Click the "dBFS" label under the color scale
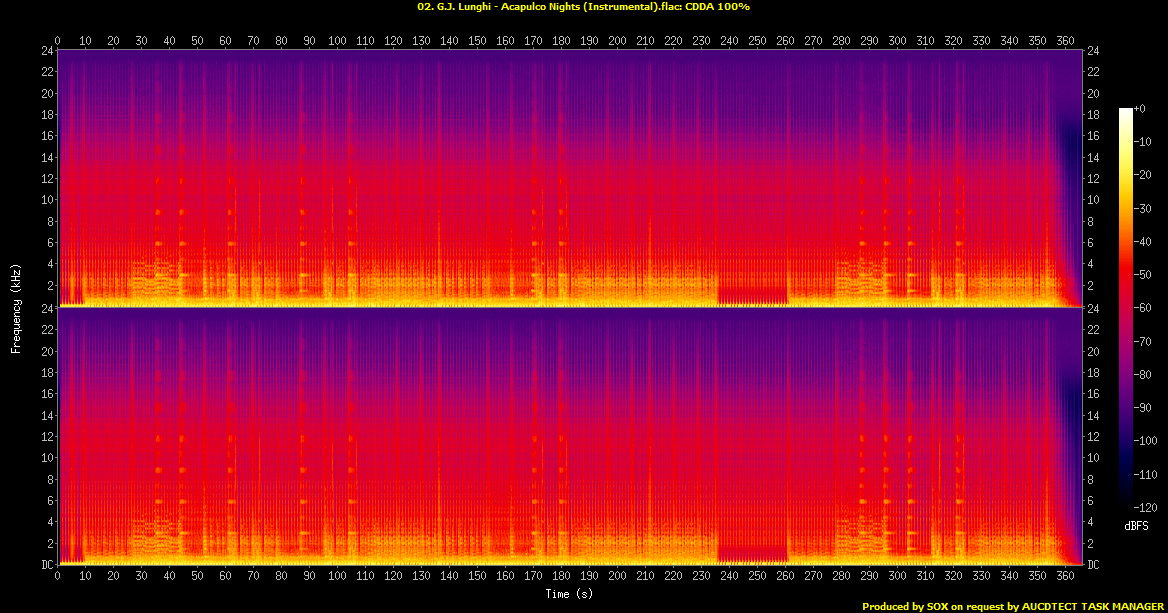The width and height of the screenshot is (1168, 613). pos(1136,526)
